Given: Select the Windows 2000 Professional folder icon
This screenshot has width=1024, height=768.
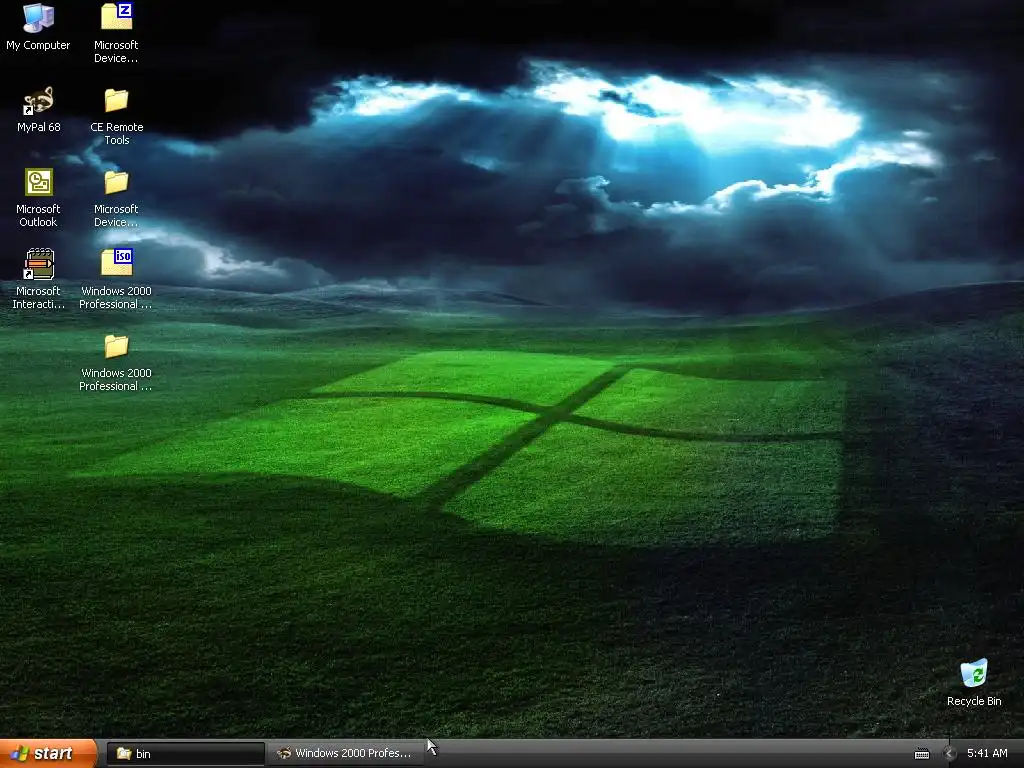Looking at the screenshot, I should pyautogui.click(x=116, y=362).
